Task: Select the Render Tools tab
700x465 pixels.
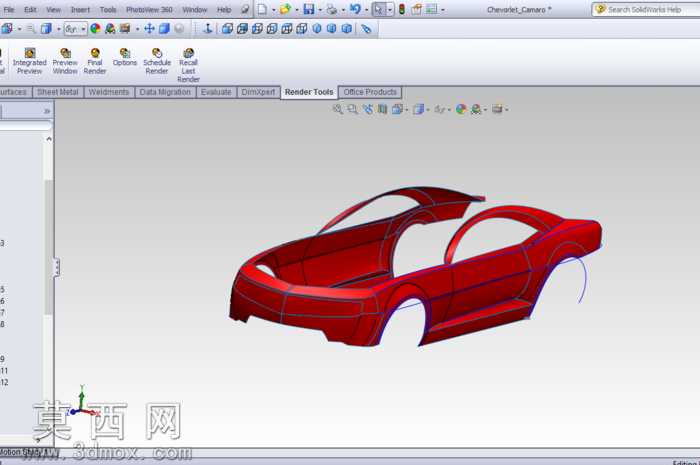Action: point(309,92)
